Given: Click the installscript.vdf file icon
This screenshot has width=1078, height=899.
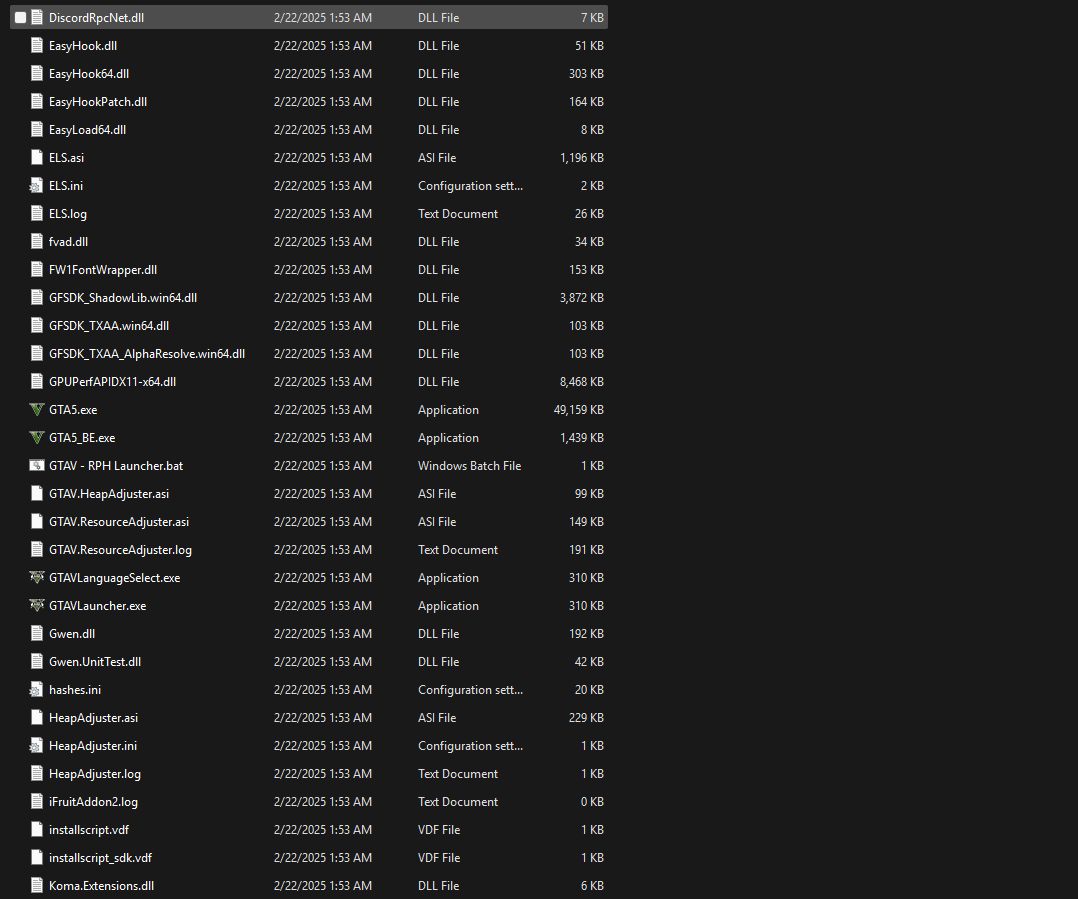Looking at the screenshot, I should 37,830.
